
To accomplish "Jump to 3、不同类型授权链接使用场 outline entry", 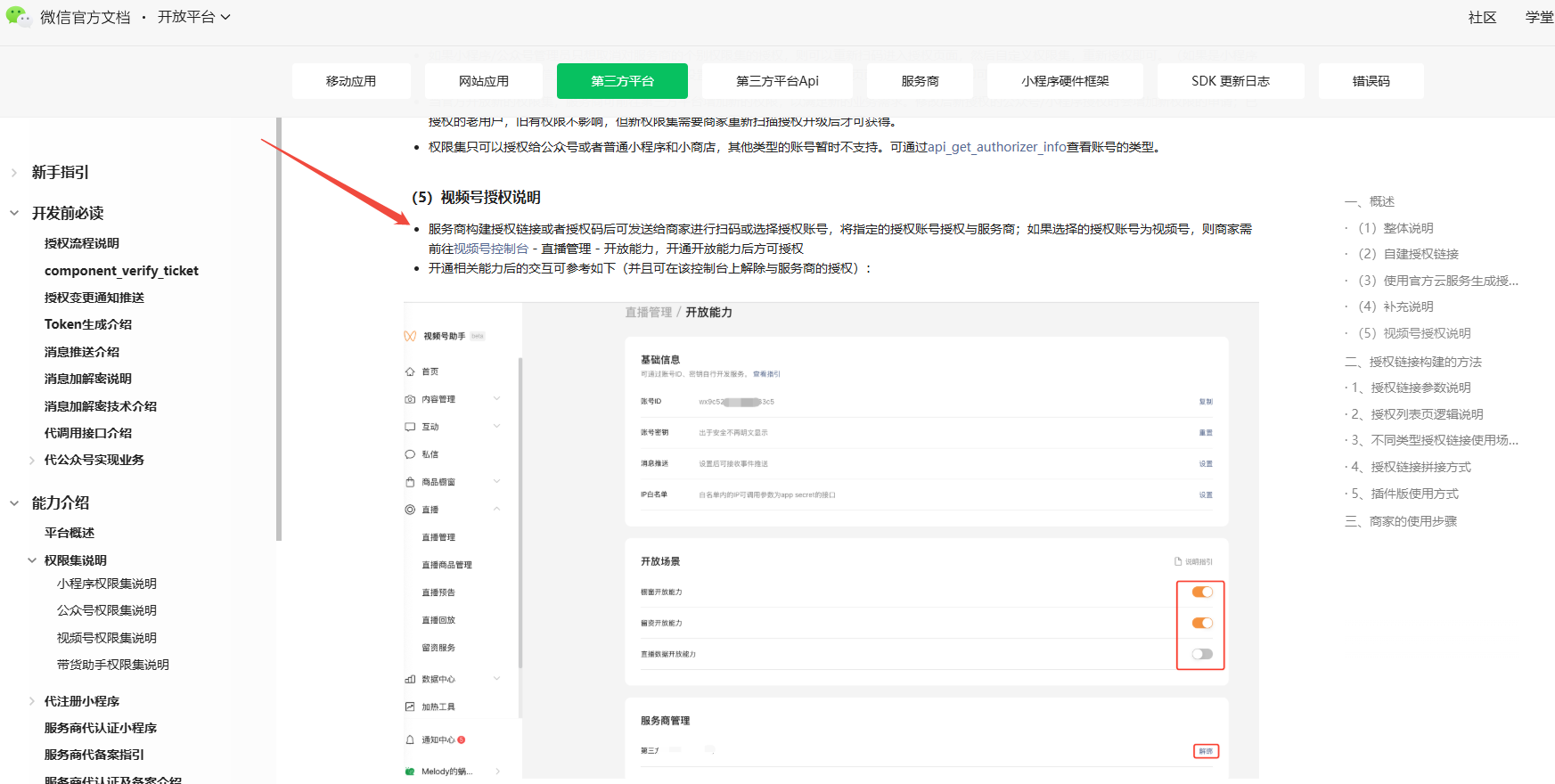I will point(1435,440).
